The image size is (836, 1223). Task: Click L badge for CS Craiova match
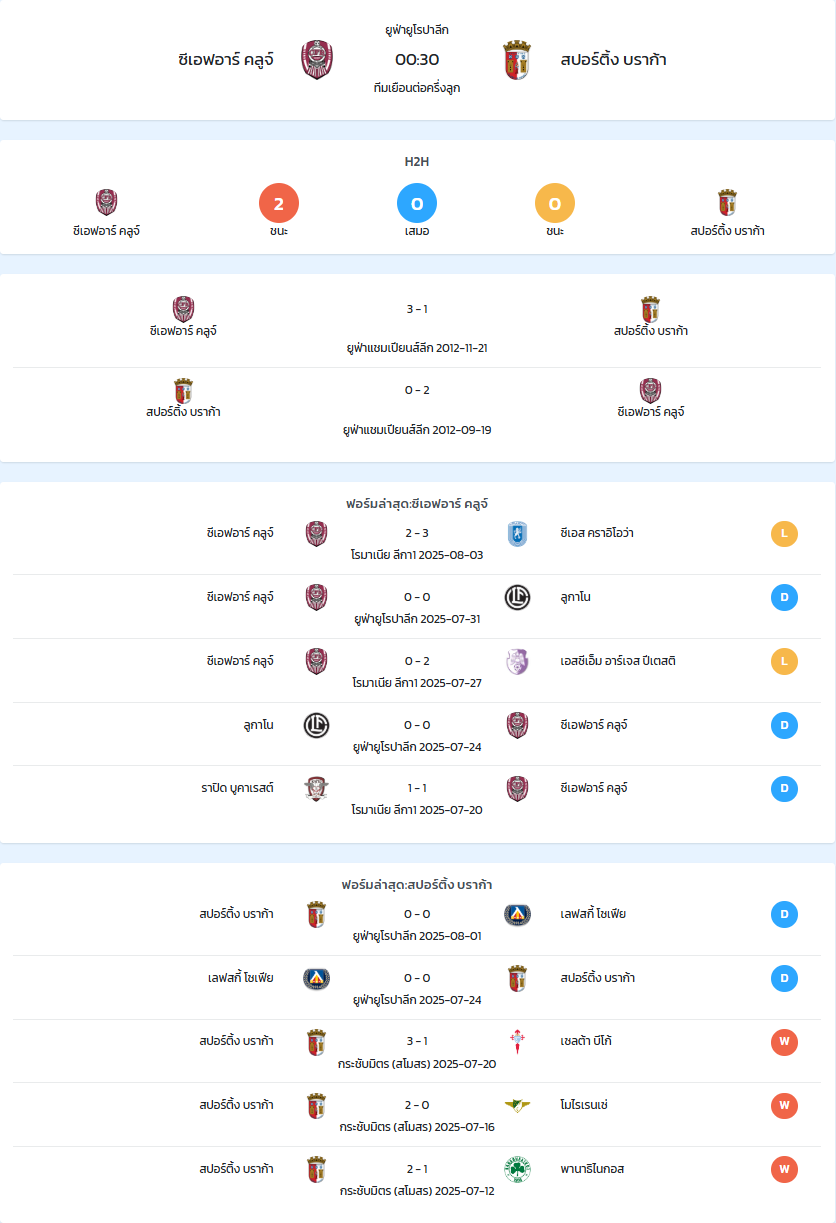pyautogui.click(x=784, y=534)
